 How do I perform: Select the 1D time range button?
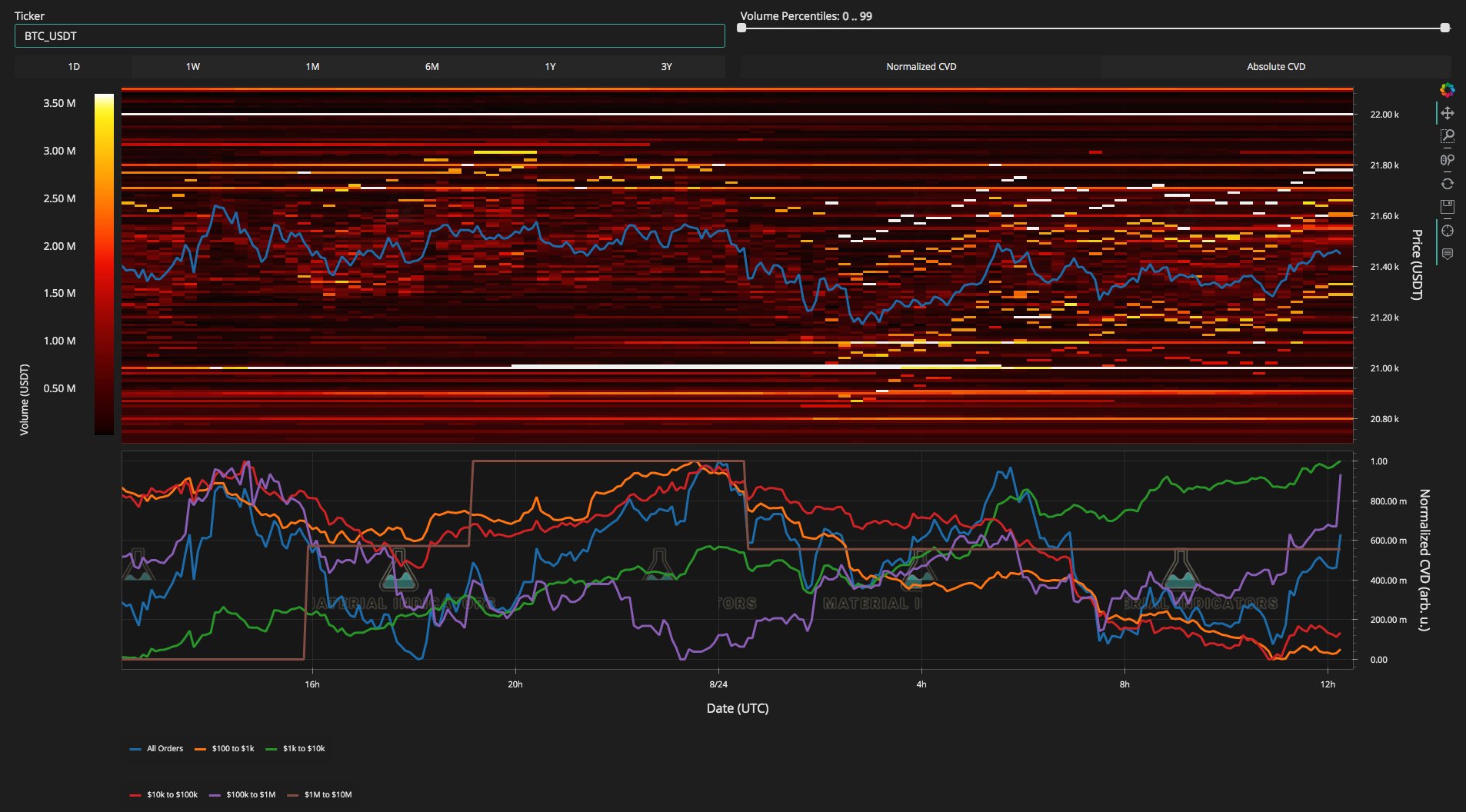[x=74, y=67]
